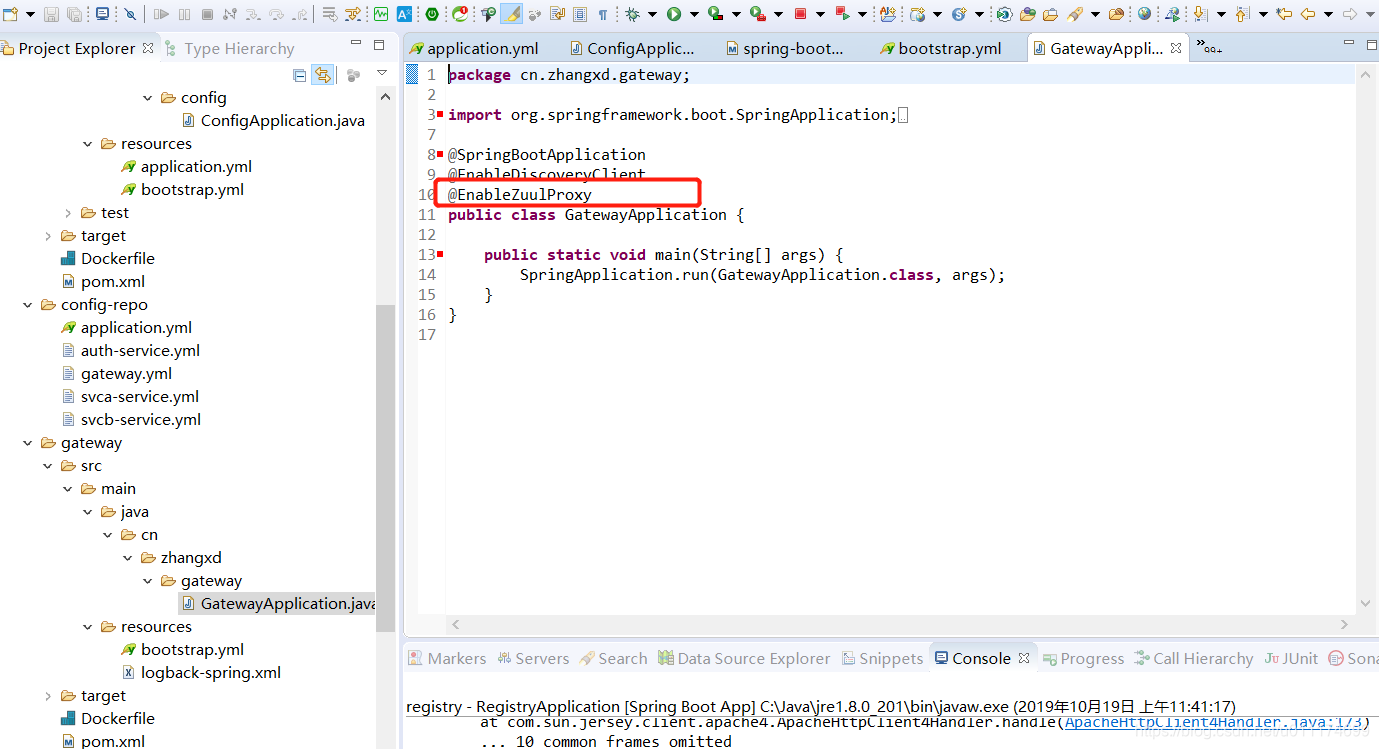The width and height of the screenshot is (1379, 749).
Task: Click the green Run toolbar icon
Action: (x=673, y=14)
